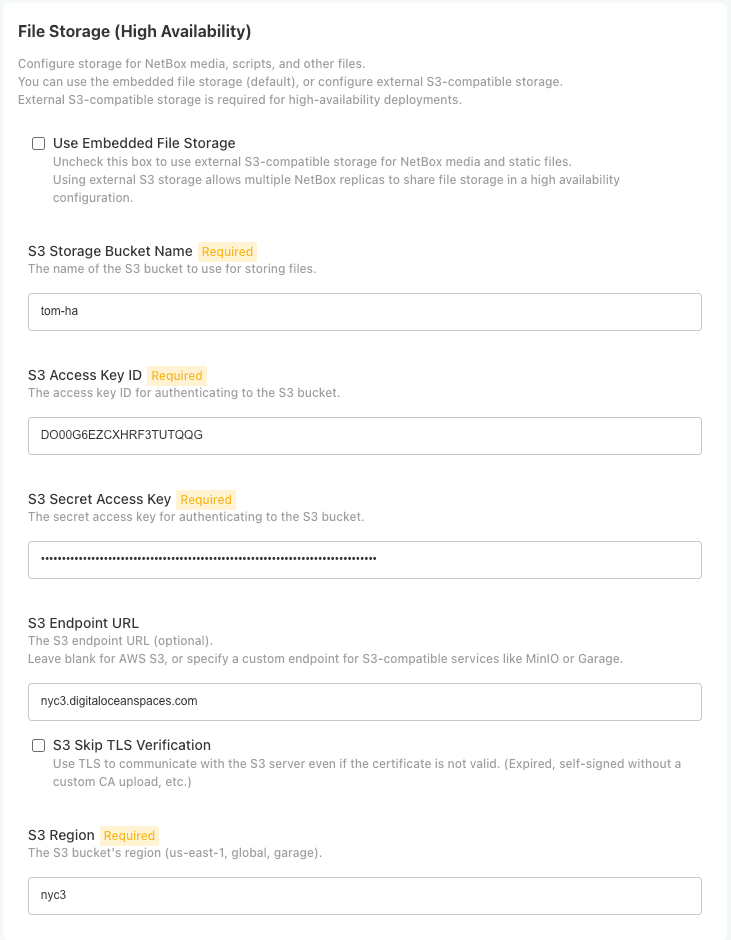This screenshot has width=731, height=940.
Task: Click the 'S3 Region' field label
Action: click(x=61, y=835)
